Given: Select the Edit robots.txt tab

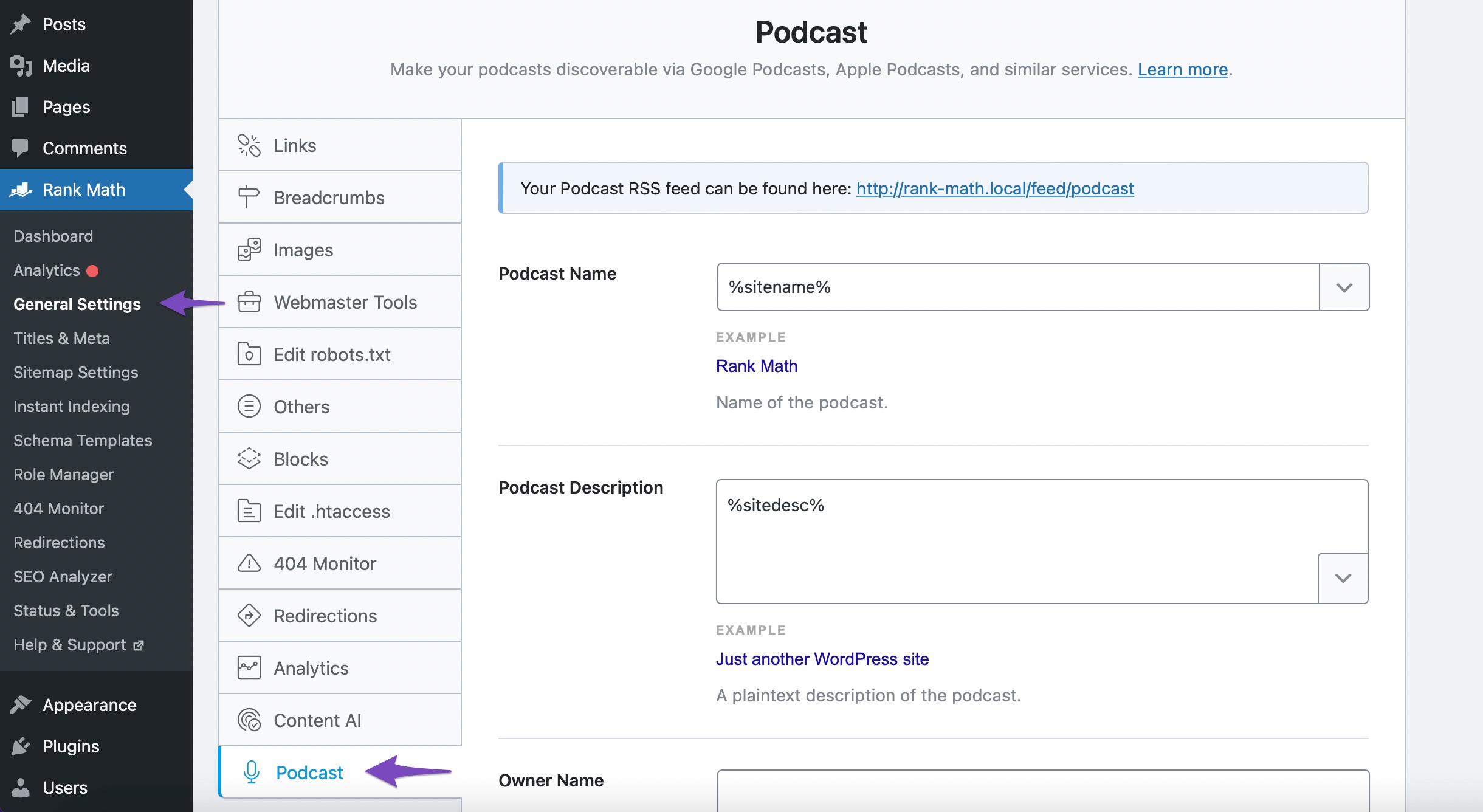Looking at the screenshot, I should point(340,354).
